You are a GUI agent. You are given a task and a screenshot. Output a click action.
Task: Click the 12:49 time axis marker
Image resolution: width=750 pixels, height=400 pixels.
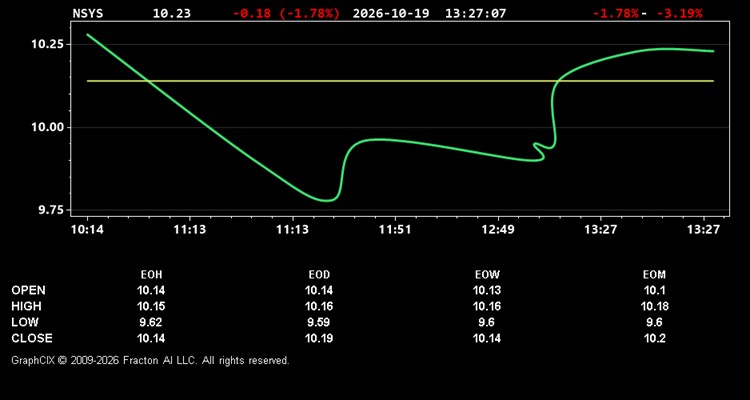[497, 230]
